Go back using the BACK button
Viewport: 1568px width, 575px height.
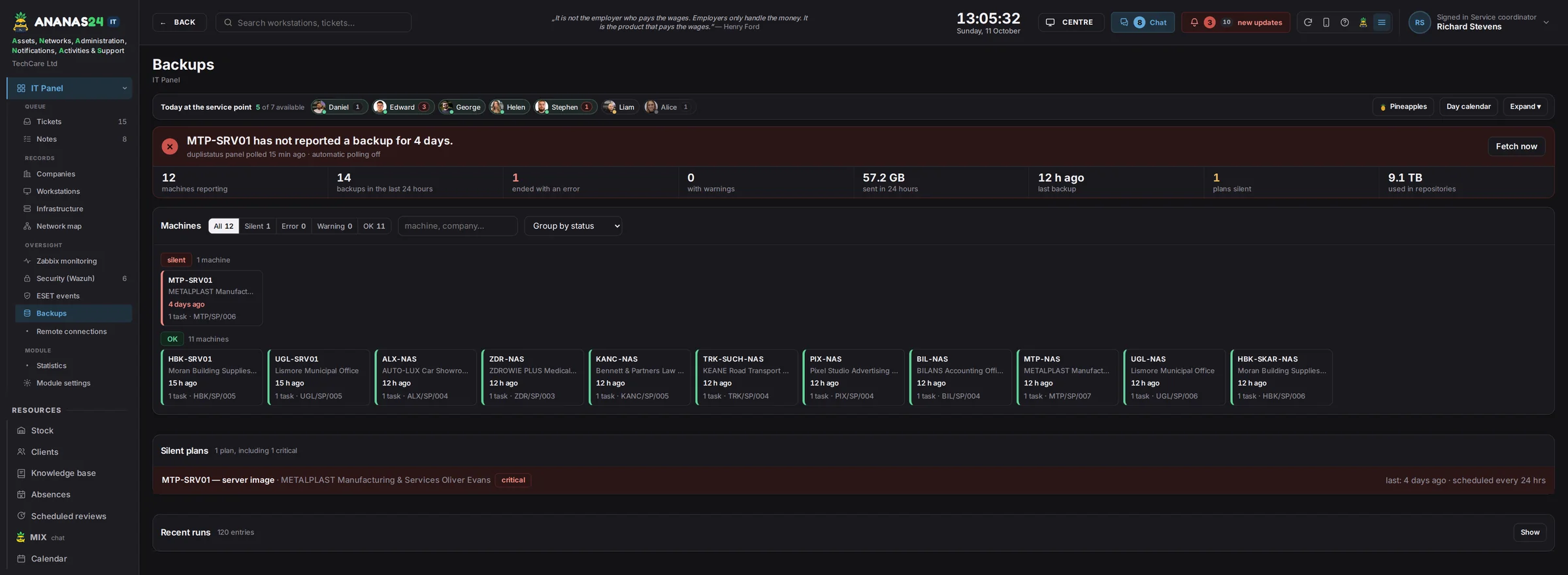coord(179,22)
